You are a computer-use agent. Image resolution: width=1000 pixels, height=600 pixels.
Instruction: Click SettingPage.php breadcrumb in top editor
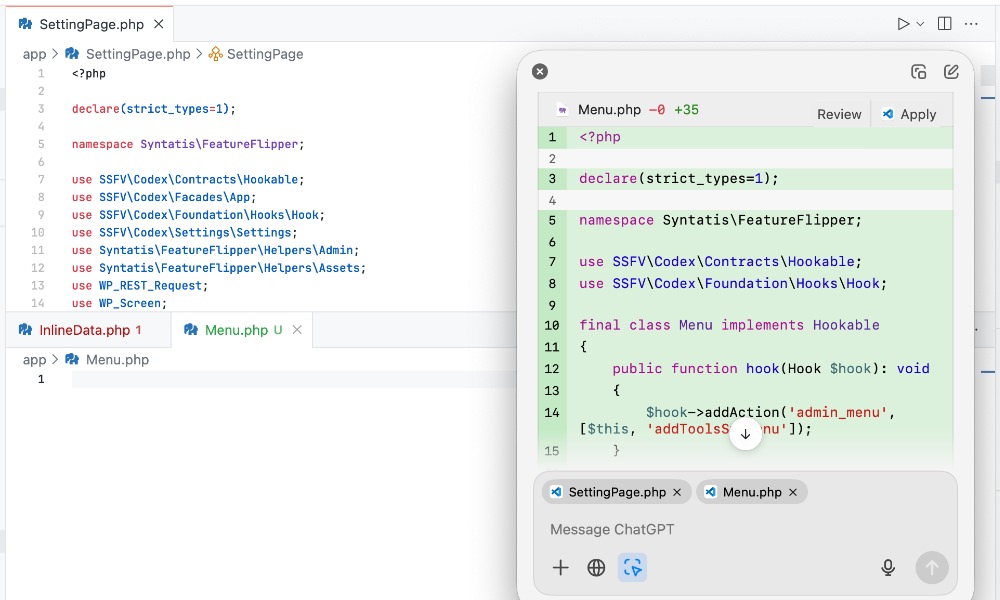138,54
